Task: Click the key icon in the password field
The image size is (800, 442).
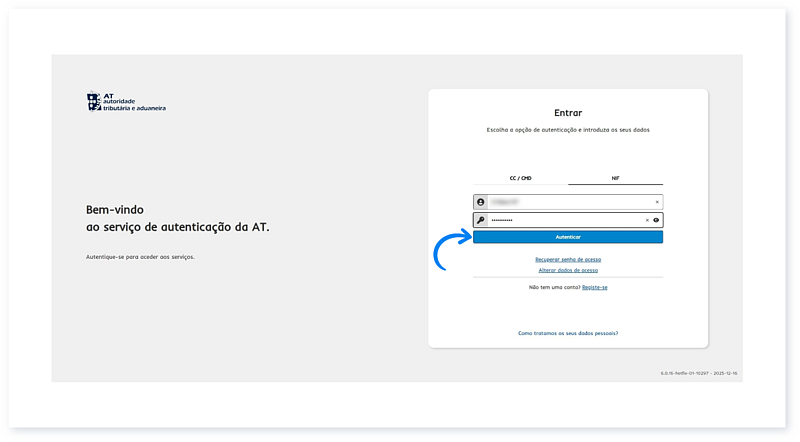Action: pos(480,220)
